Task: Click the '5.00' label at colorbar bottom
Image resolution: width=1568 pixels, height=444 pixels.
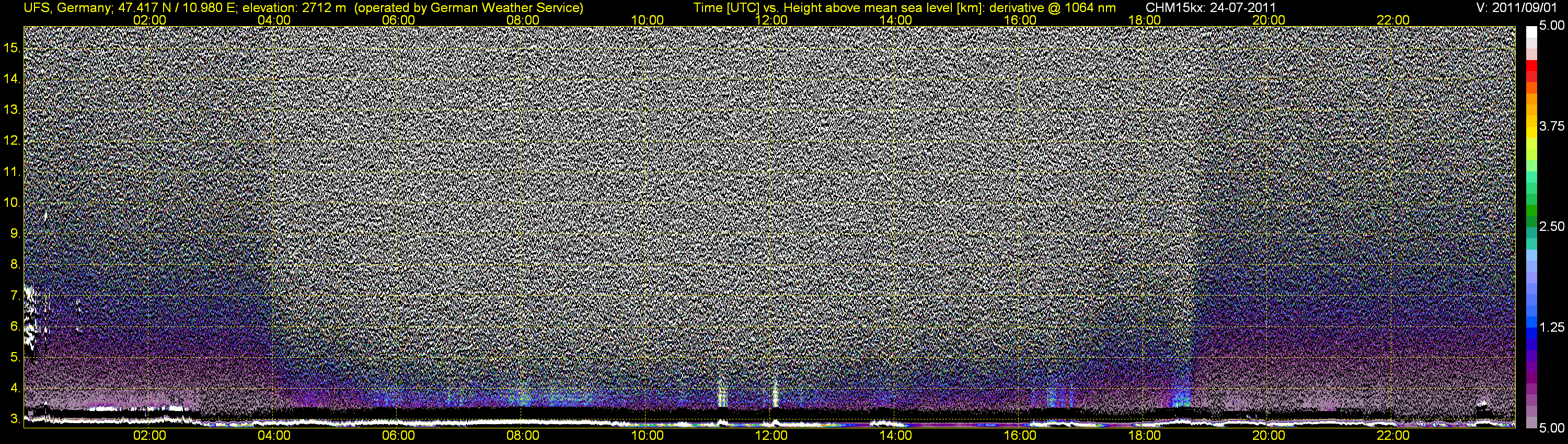Action: tap(1552, 428)
